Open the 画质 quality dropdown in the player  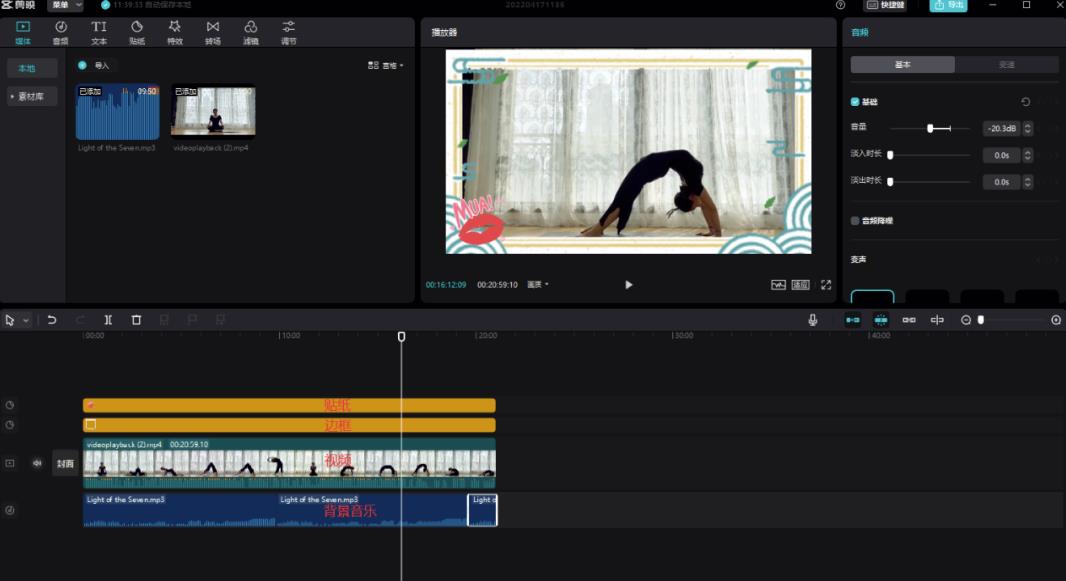click(x=537, y=285)
